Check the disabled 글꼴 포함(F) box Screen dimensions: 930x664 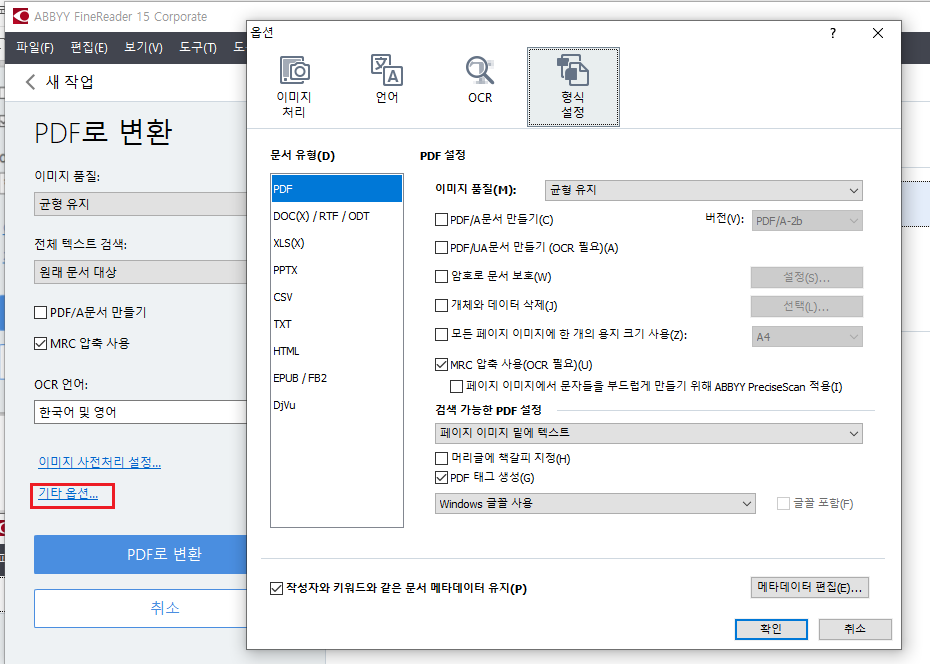coord(784,503)
